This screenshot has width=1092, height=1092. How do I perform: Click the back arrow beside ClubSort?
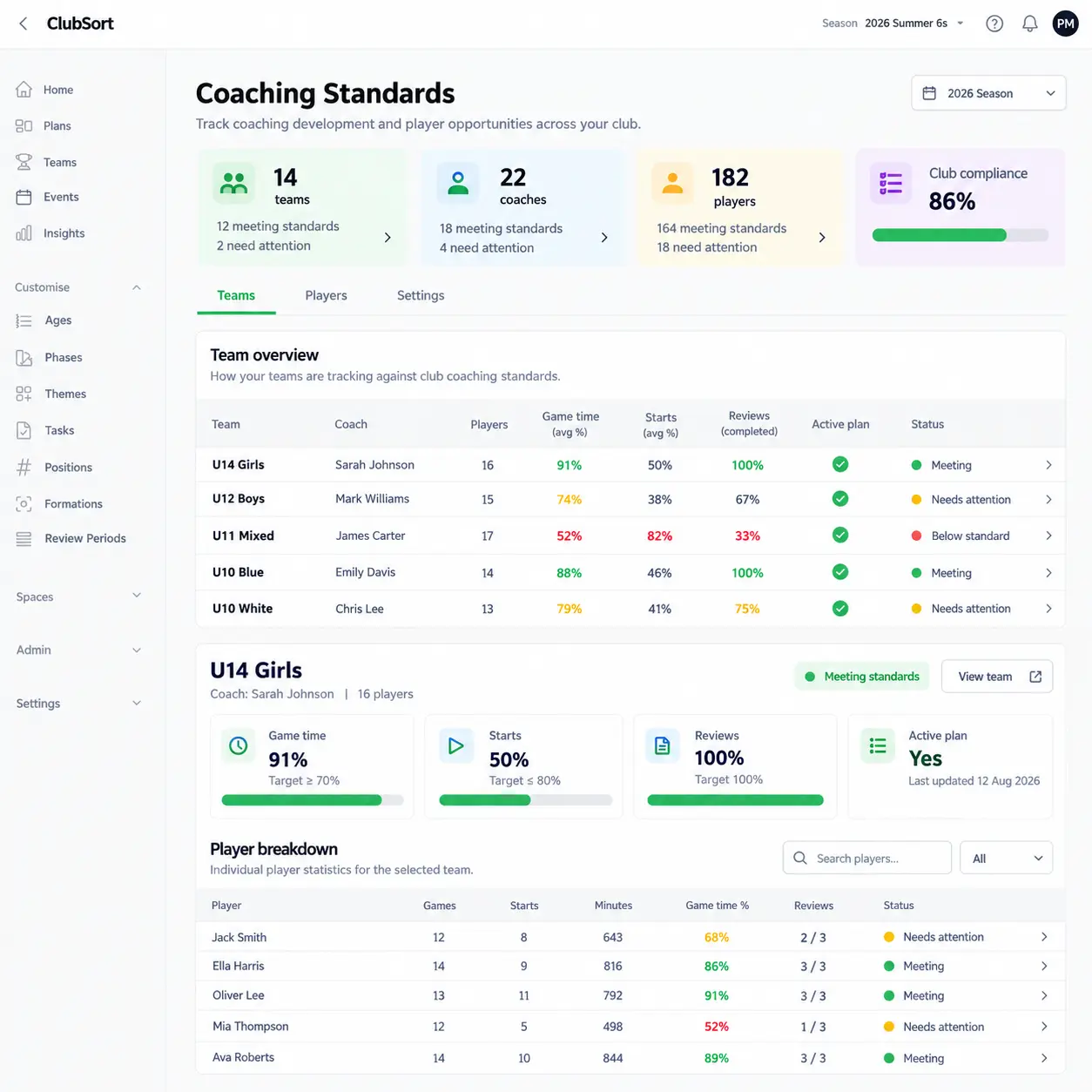pyautogui.click(x=24, y=24)
